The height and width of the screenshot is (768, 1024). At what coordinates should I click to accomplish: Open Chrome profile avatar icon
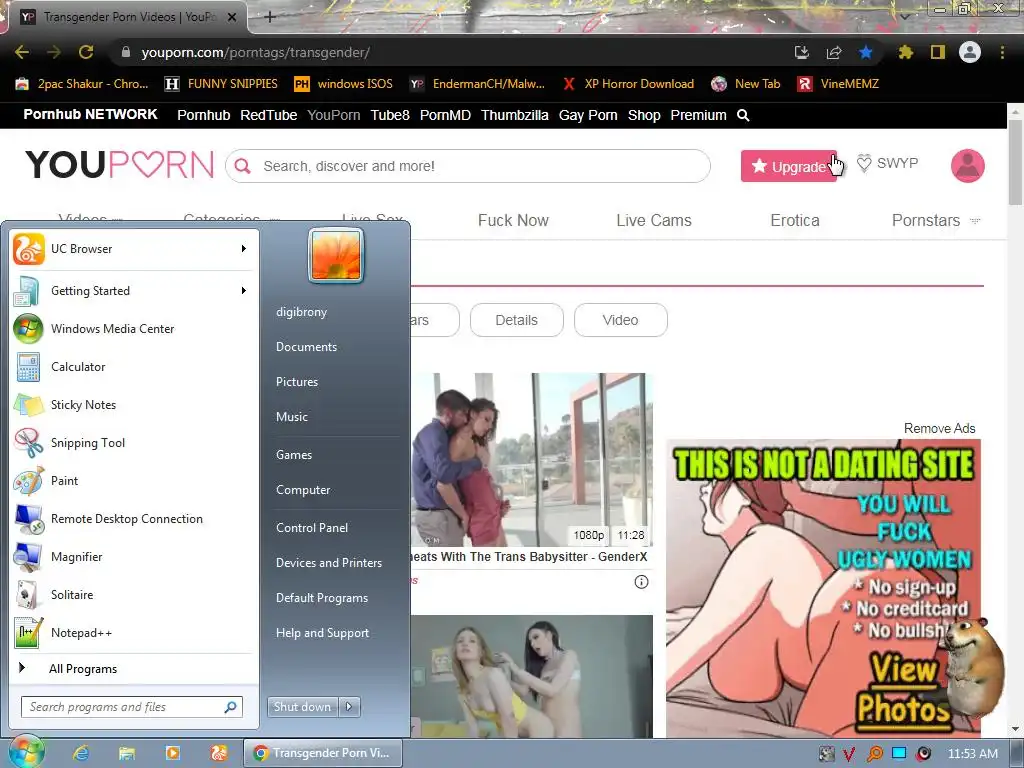coord(970,52)
